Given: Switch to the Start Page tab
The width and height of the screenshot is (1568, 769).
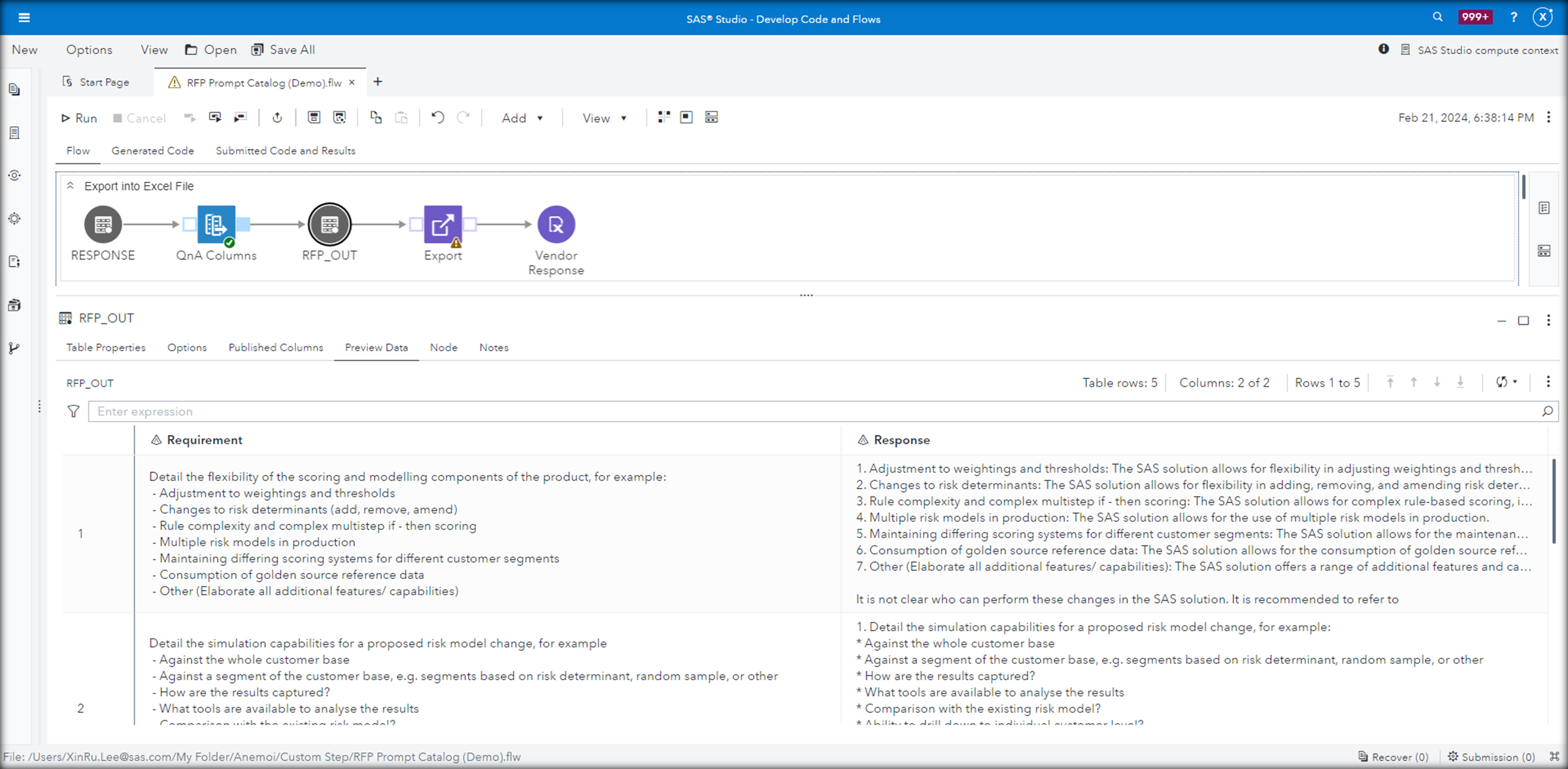Looking at the screenshot, I should [x=96, y=82].
